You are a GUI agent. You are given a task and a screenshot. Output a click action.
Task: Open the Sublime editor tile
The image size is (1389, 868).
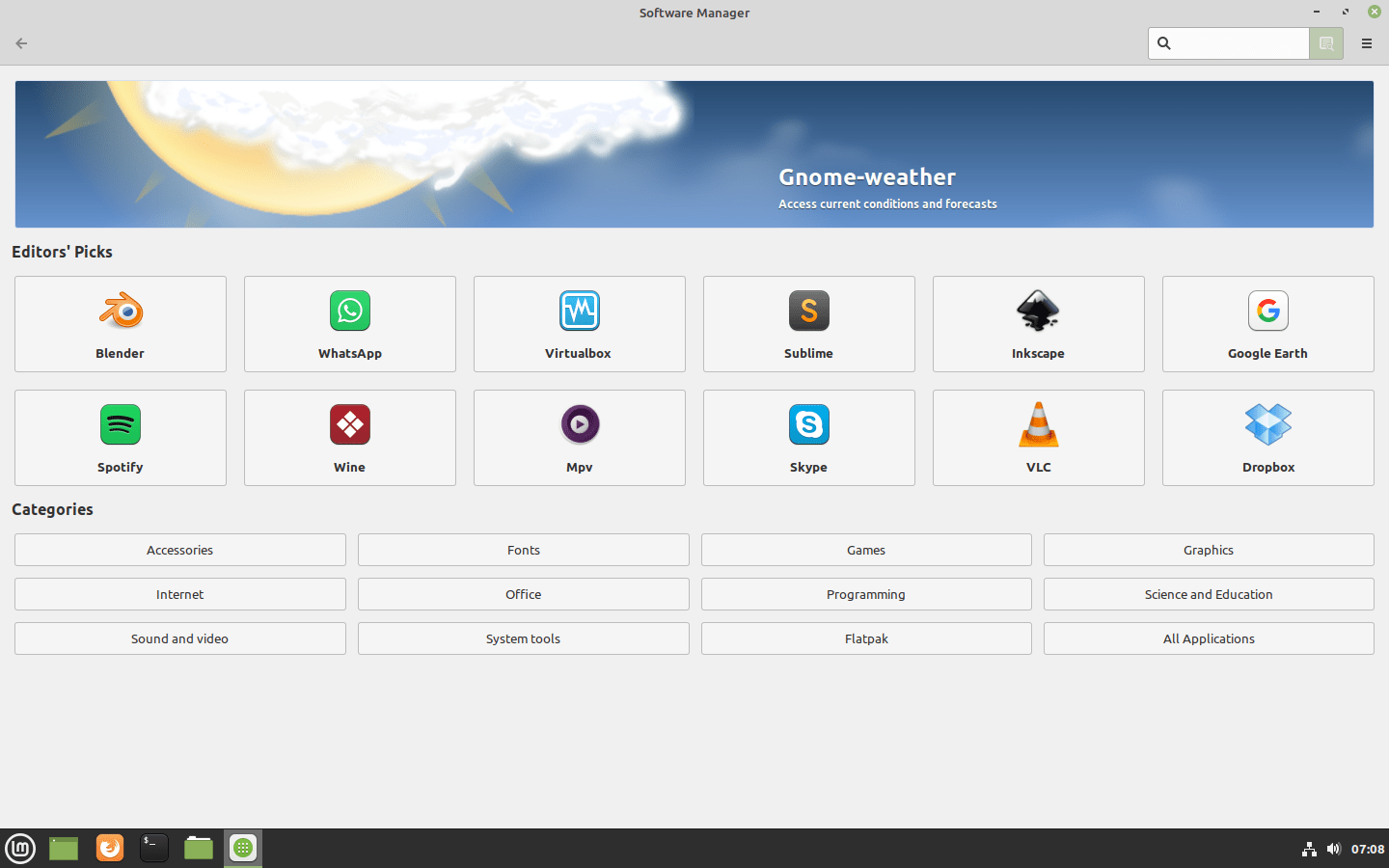[x=809, y=324]
